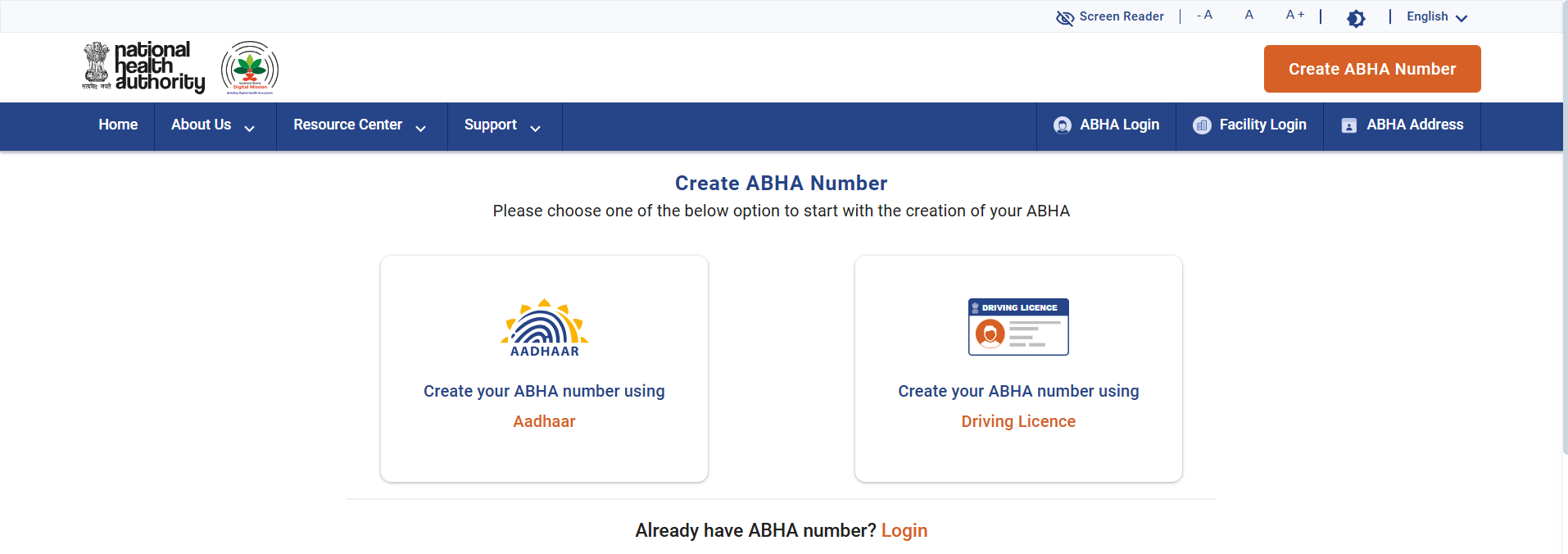Click the Ayushman Bharat Digital Mission logo
This screenshot has width=1568, height=554.
250,68
